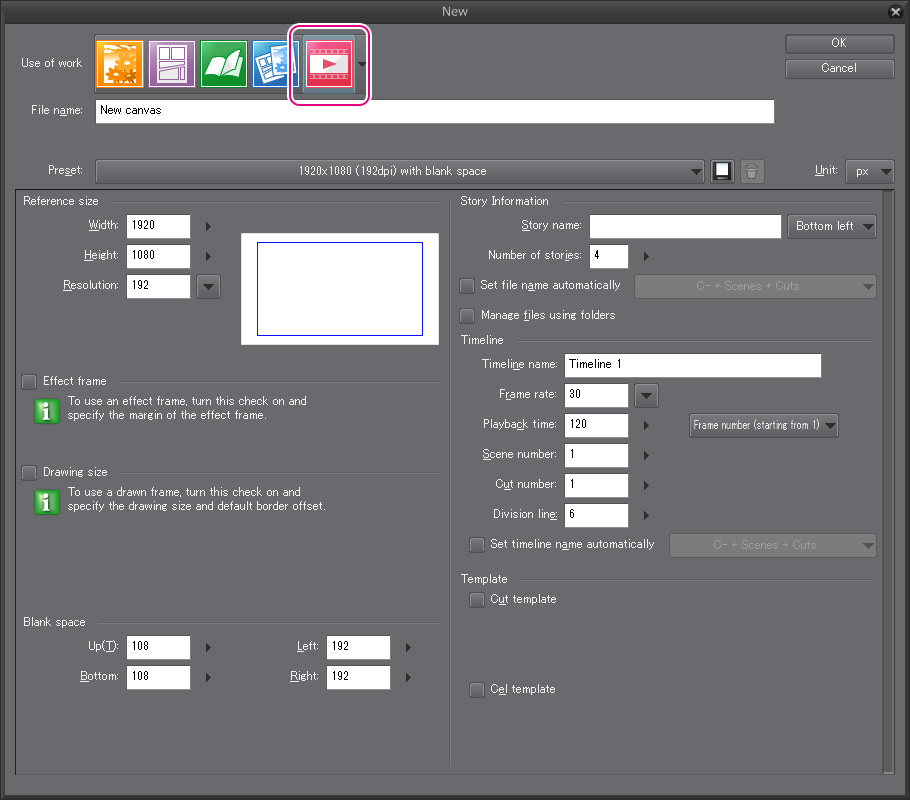Image resolution: width=910 pixels, height=800 pixels.
Task: Open Frame number starting from 1 dropdown
Action: pyautogui.click(x=764, y=425)
